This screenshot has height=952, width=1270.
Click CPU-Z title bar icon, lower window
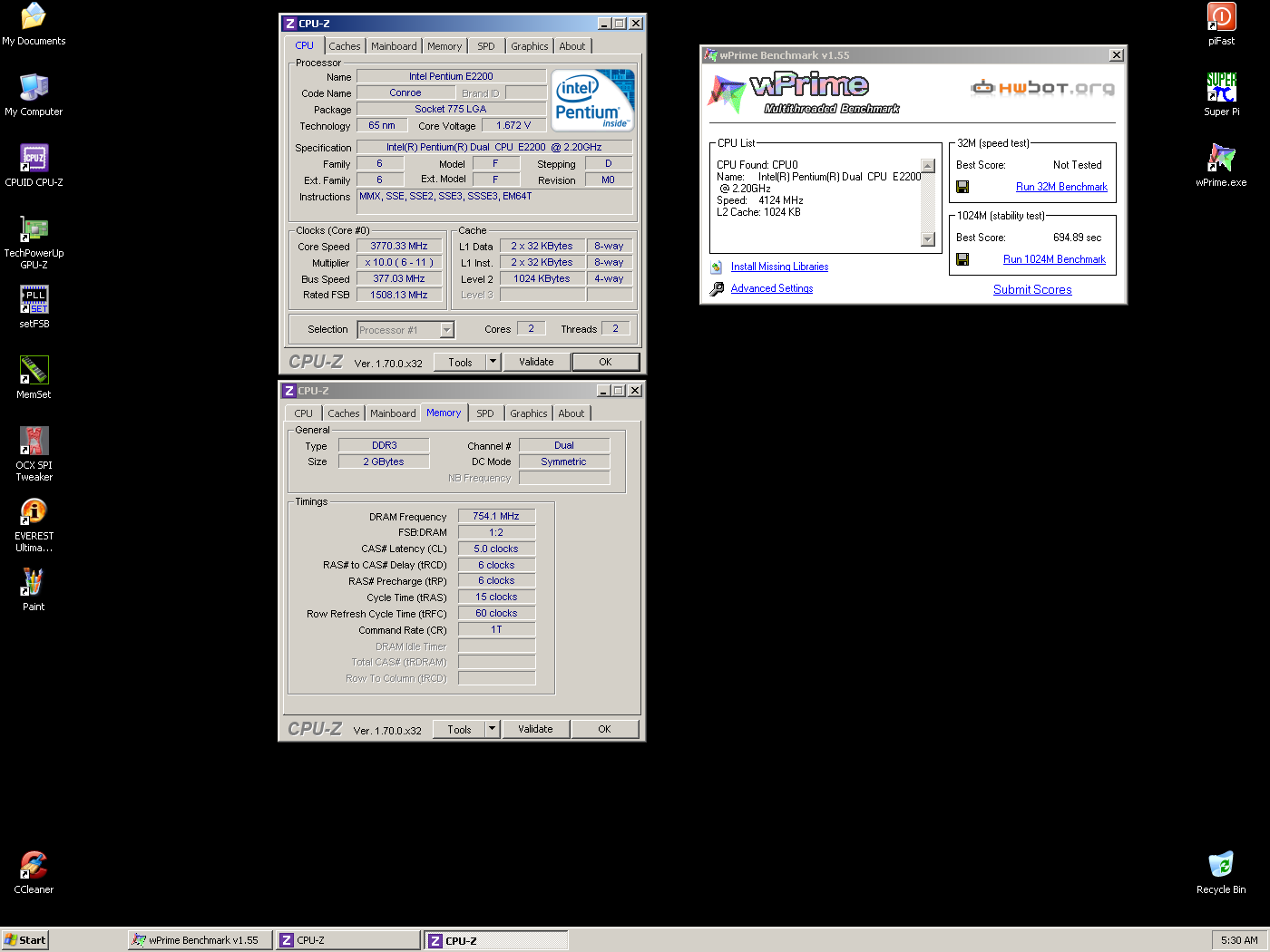point(288,391)
